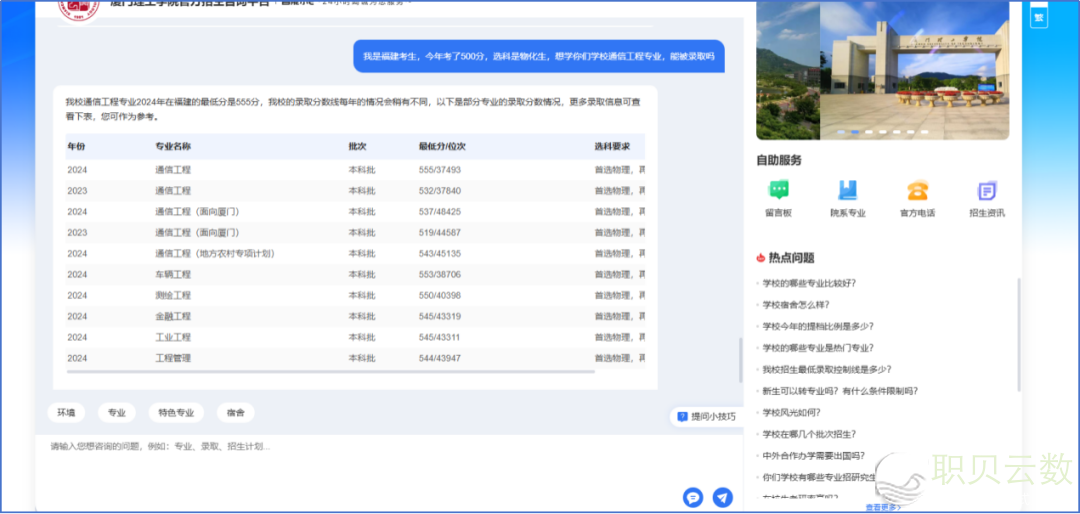
Task: Open question 新生可以转专业吗？有什么条件限制吗？
Action: (x=840, y=391)
